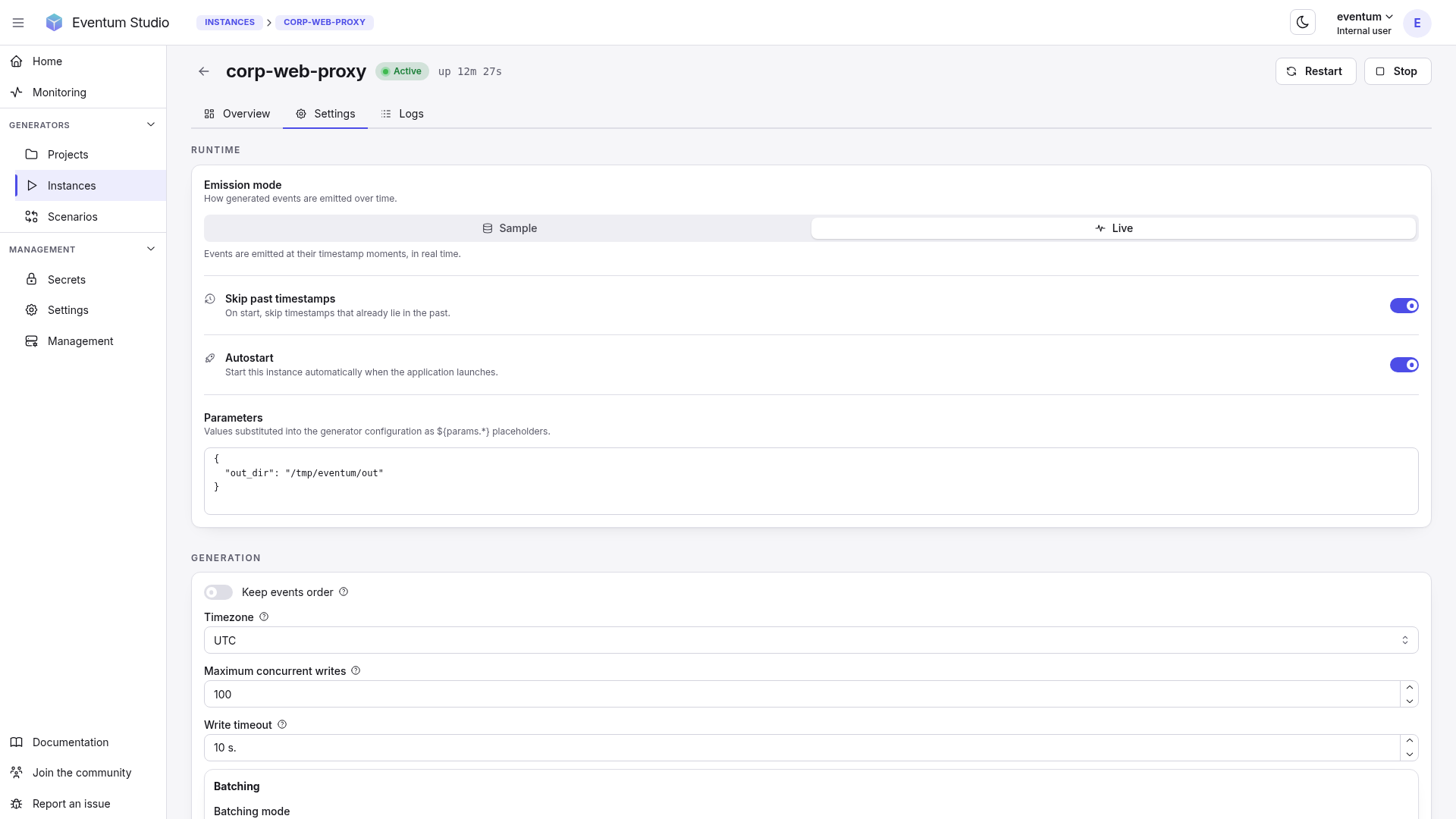
Task: Click the Instances breadcrumb
Action: point(230,22)
